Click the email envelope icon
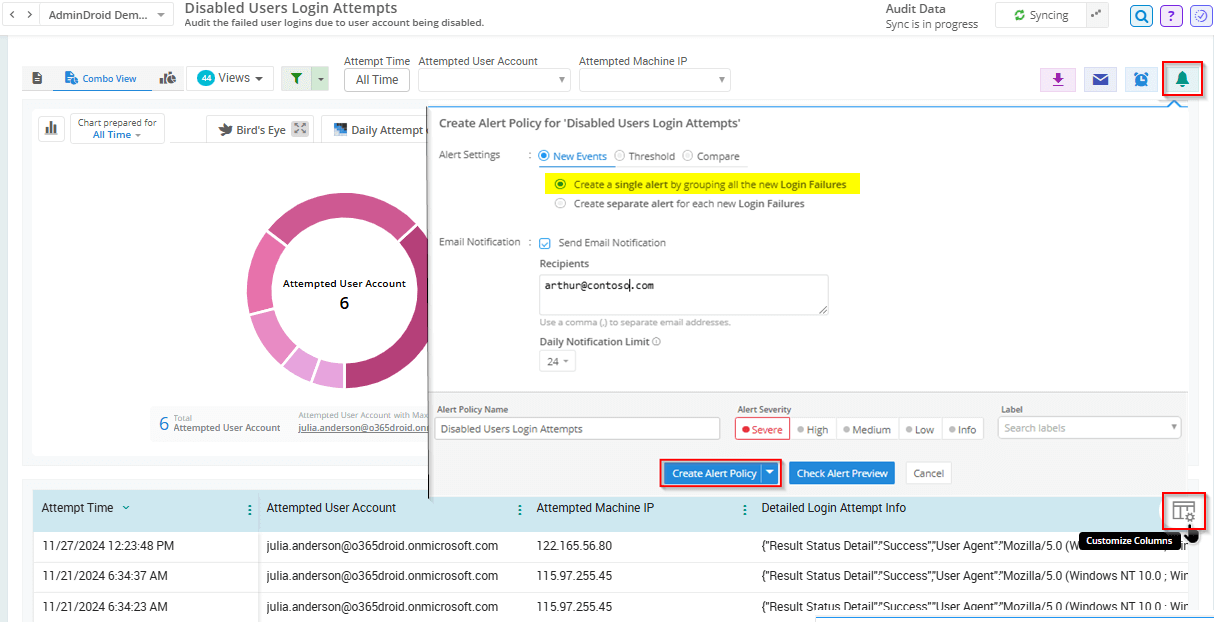1214x622 pixels. click(x=1100, y=79)
